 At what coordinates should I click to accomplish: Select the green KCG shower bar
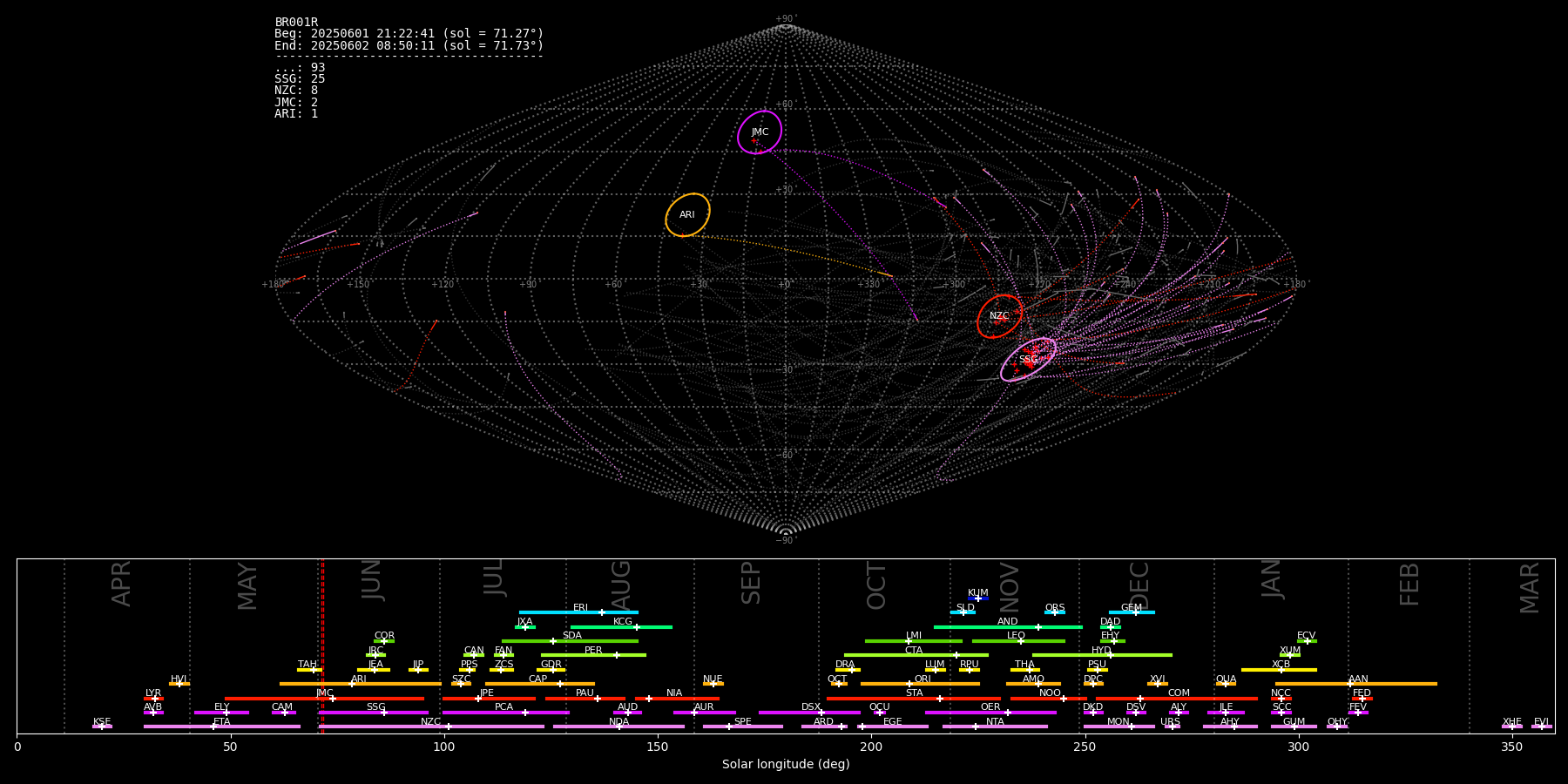(621, 626)
